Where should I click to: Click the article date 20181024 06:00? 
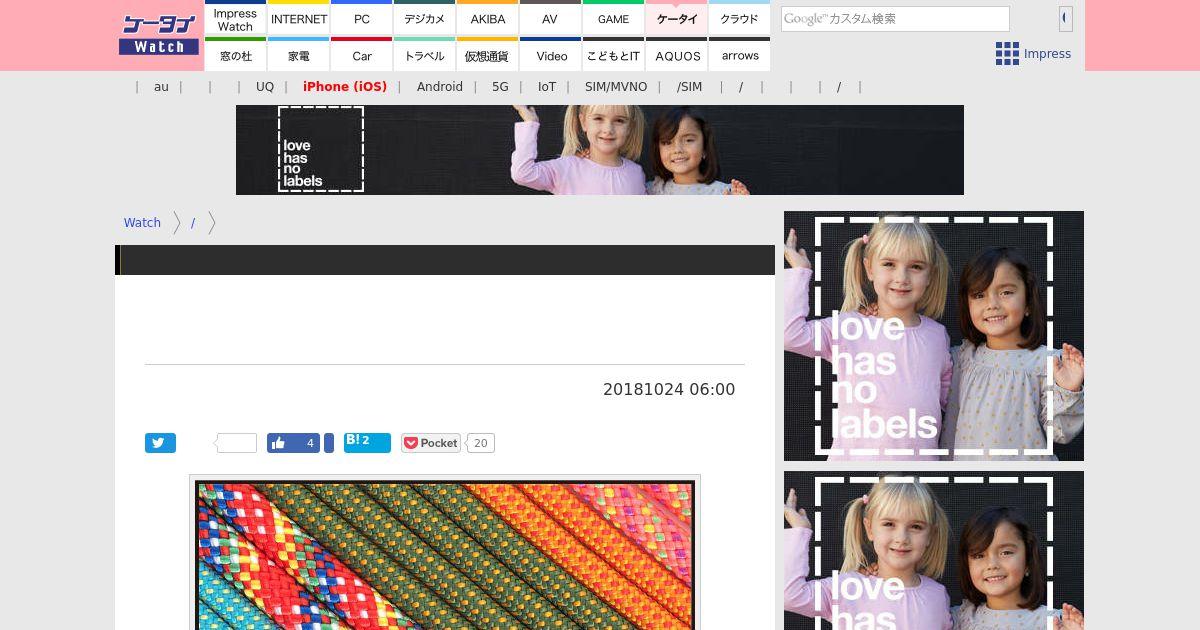tap(669, 390)
